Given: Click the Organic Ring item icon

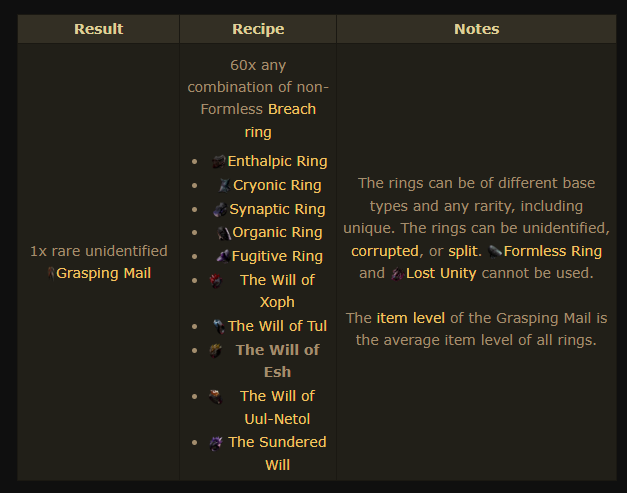Looking at the screenshot, I should point(224,233).
